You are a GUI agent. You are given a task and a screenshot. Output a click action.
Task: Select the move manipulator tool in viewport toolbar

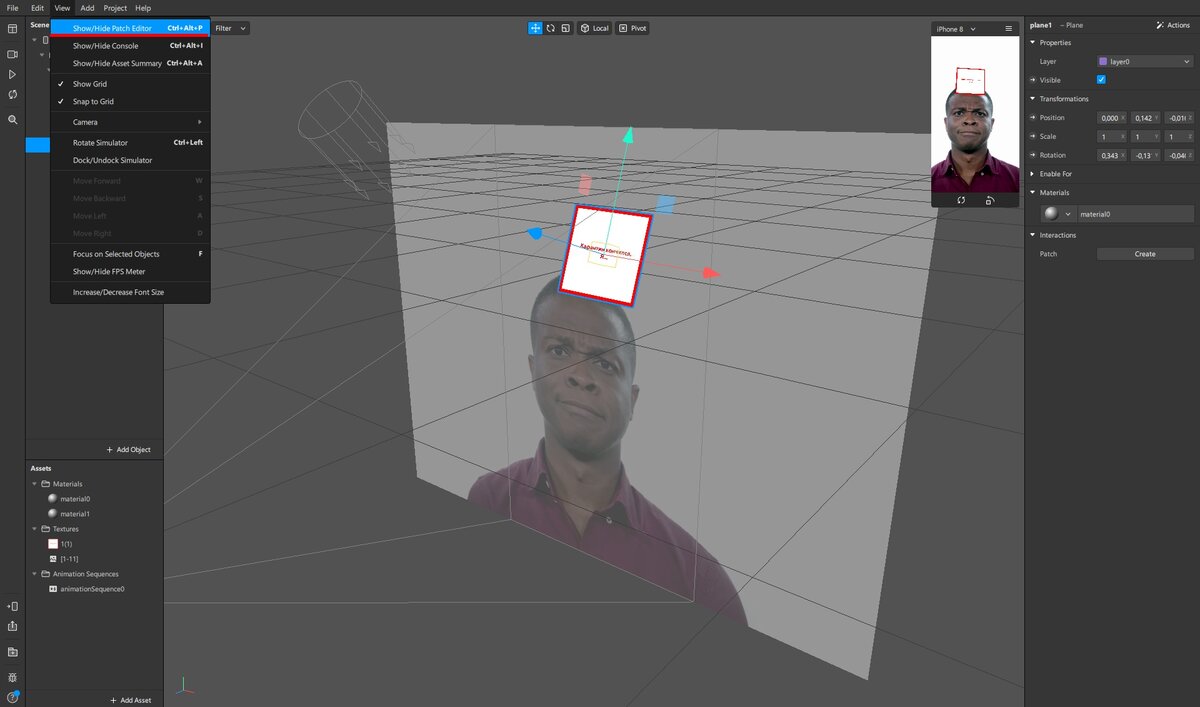pos(535,28)
